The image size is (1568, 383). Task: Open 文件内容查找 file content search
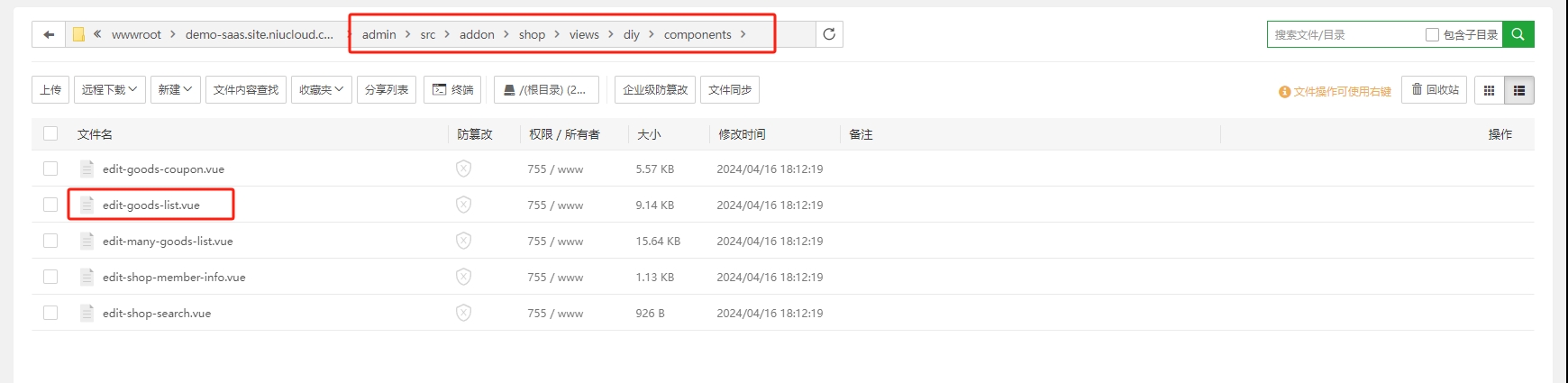pos(246,90)
